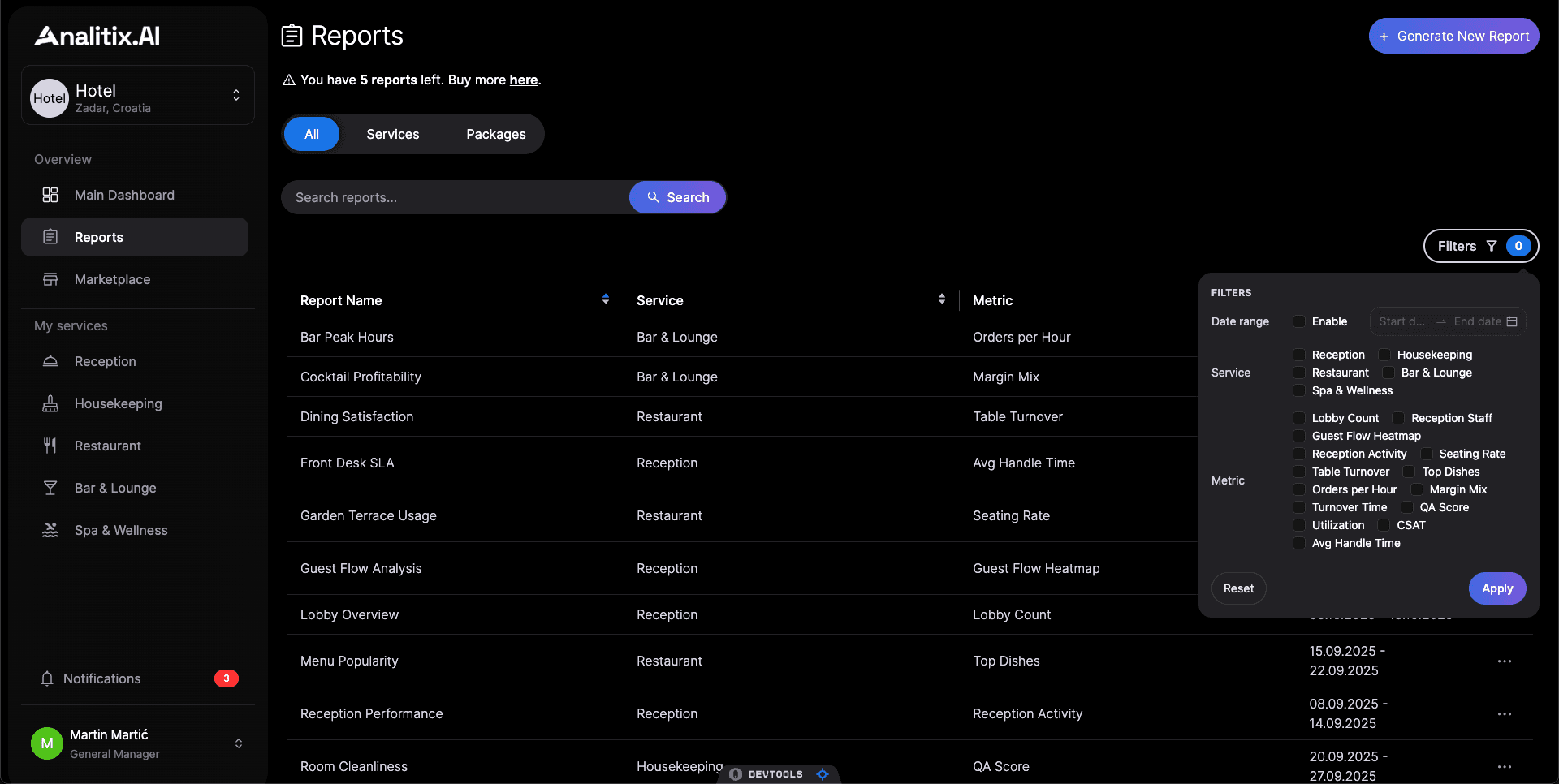Open Martin Martić user account menu
The width and height of the screenshot is (1559, 784).
238,743
